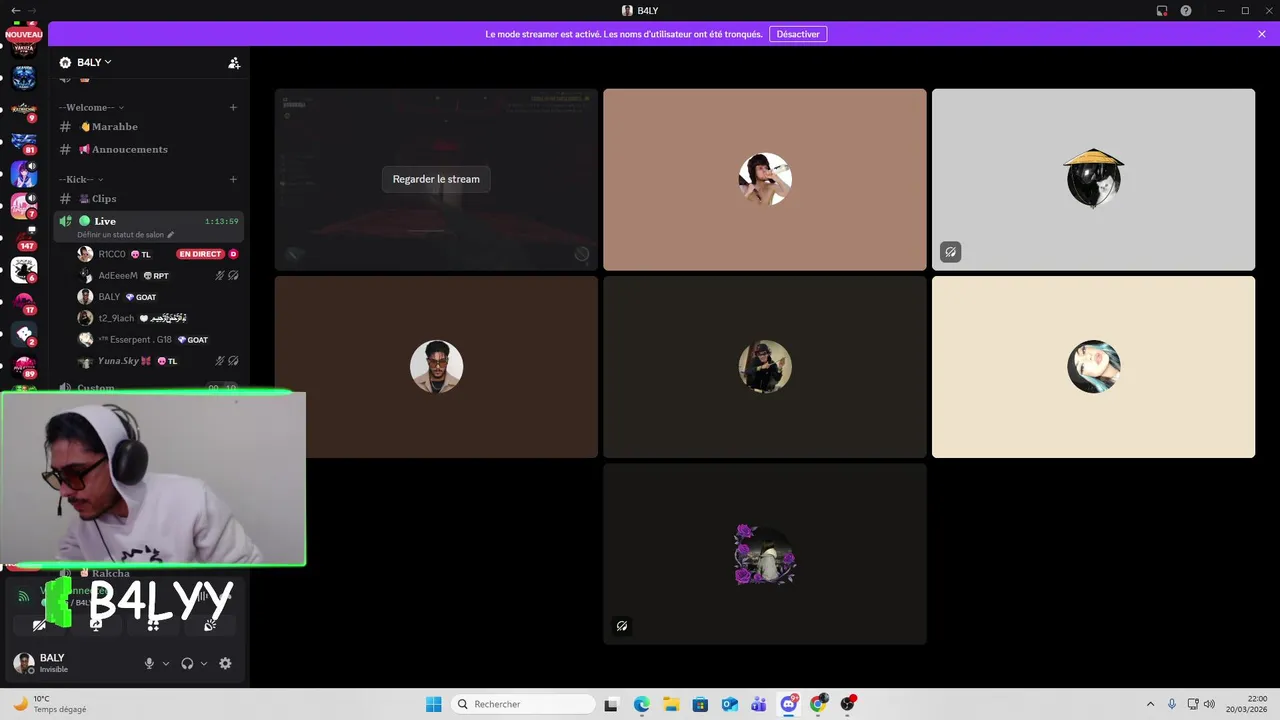Viewport: 1280px width, 720px height.
Task: Open the cream tile with teal-hair avatar
Action: (x=1093, y=367)
